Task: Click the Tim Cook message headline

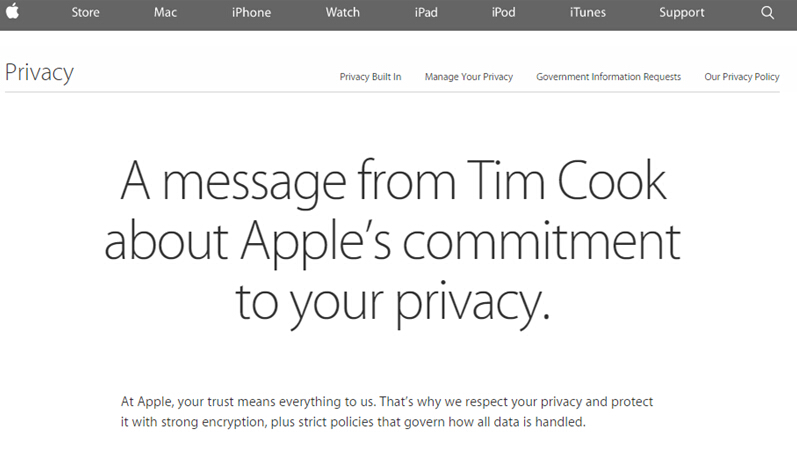Action: click(392, 243)
